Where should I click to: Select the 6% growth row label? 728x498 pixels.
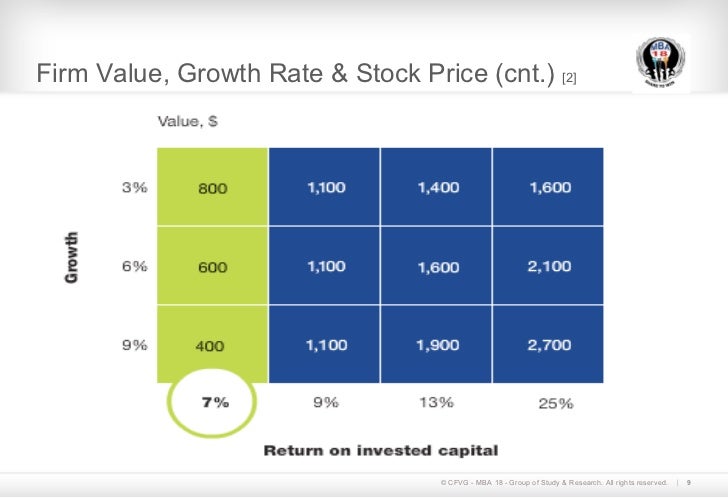point(135,266)
